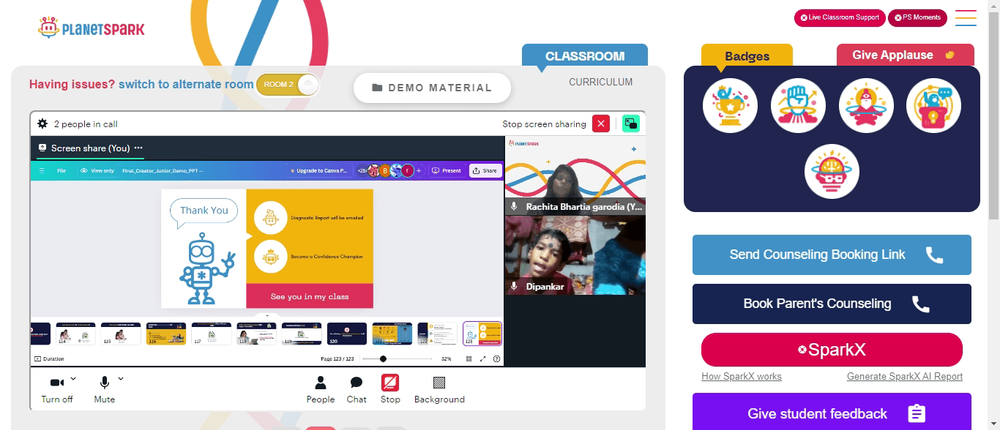The height and width of the screenshot is (430, 1000).
Task: Select slide thumbnail 123
Action: click(482, 334)
